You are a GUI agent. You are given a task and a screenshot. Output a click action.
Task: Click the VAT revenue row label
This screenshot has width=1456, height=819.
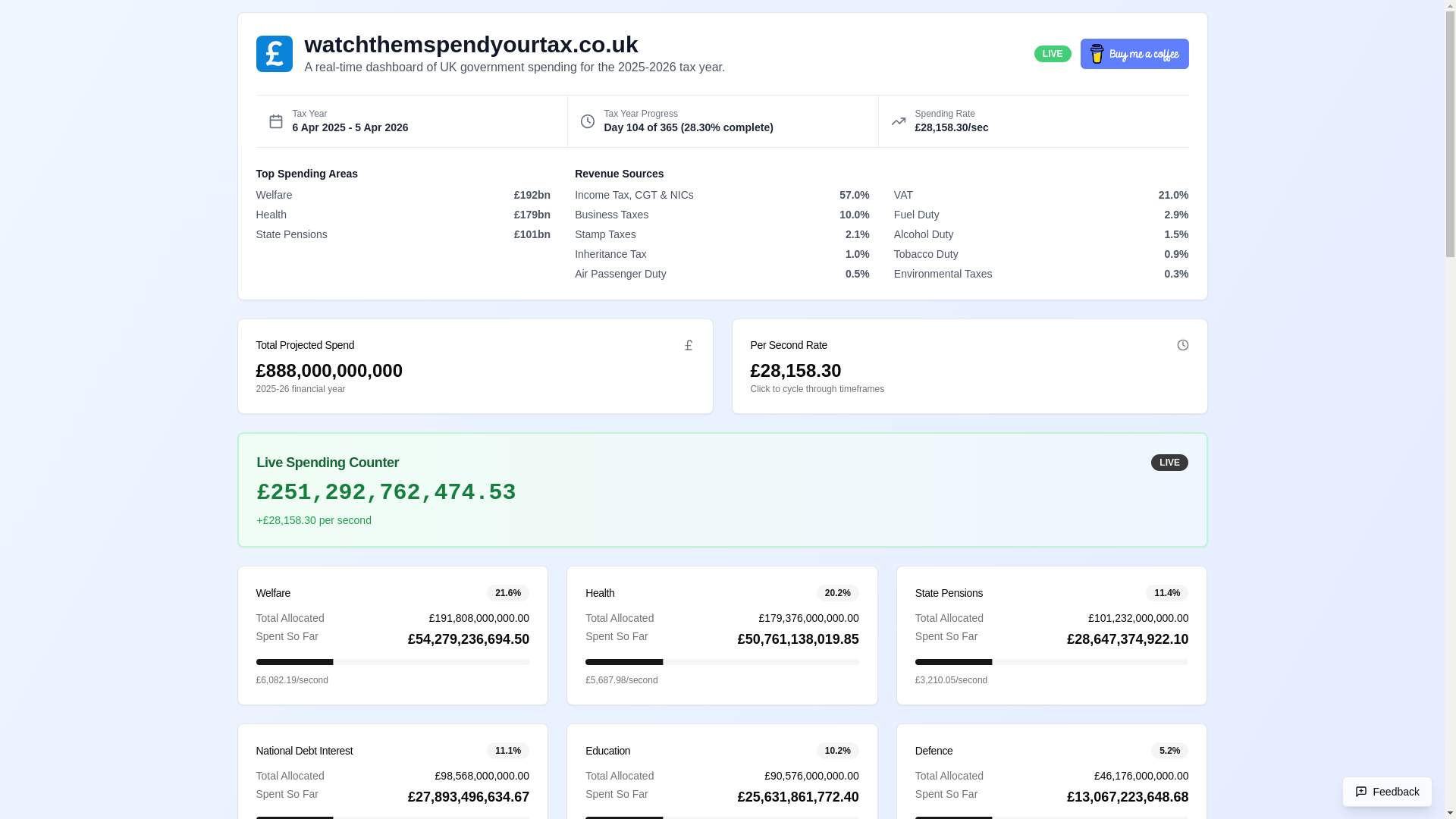coord(902,195)
